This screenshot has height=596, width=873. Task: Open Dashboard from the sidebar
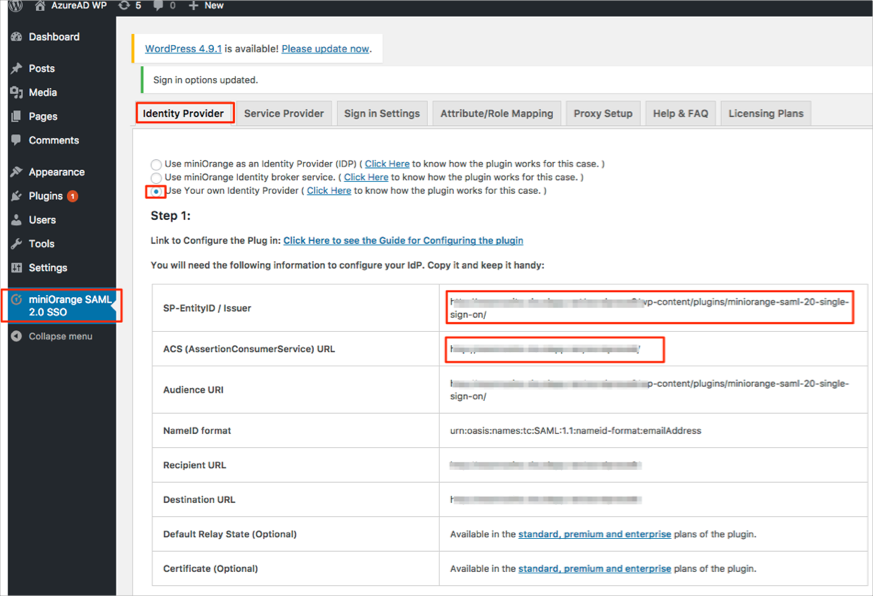(x=53, y=37)
